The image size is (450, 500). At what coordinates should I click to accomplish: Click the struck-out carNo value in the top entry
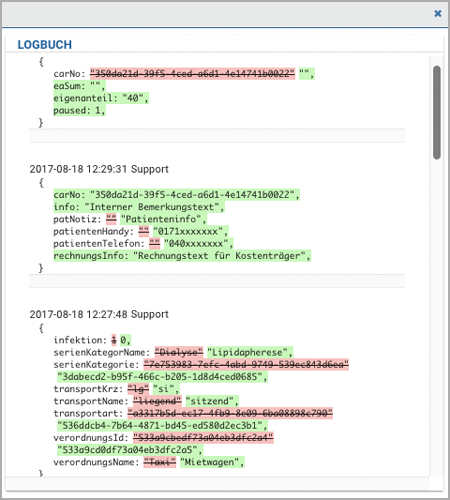tap(192, 73)
